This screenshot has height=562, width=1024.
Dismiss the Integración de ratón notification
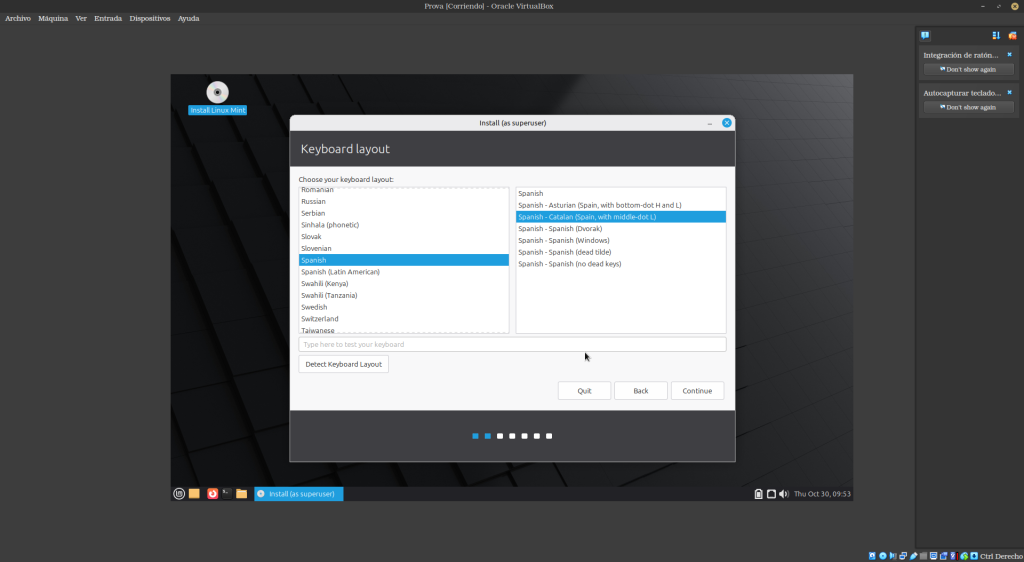tap(1009, 55)
